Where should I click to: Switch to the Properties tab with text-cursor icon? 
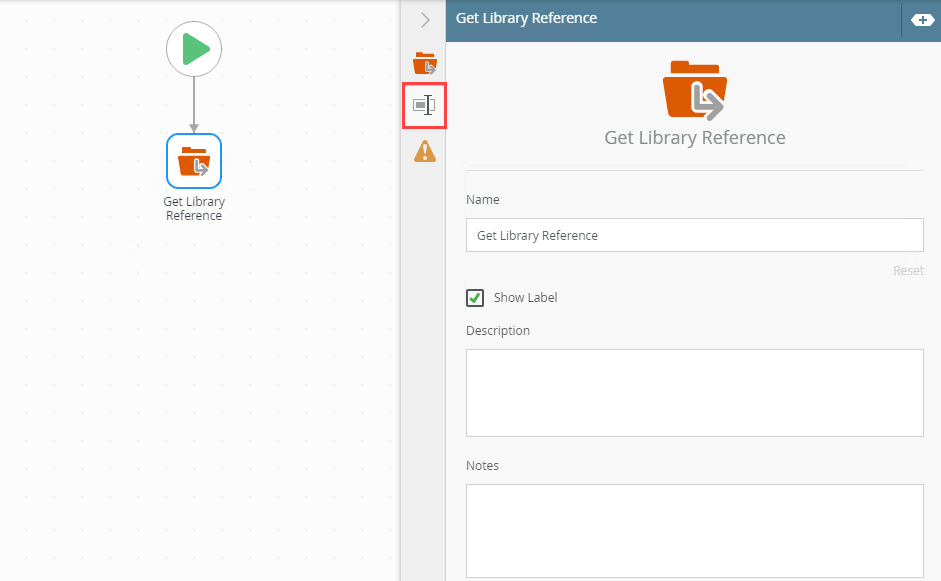(425, 105)
